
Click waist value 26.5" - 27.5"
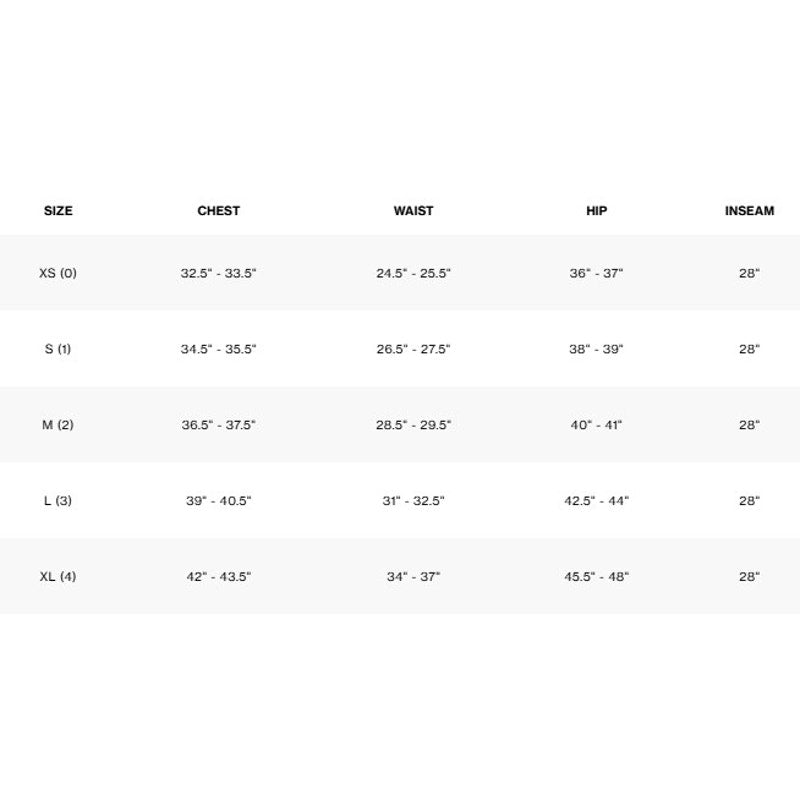pos(413,349)
